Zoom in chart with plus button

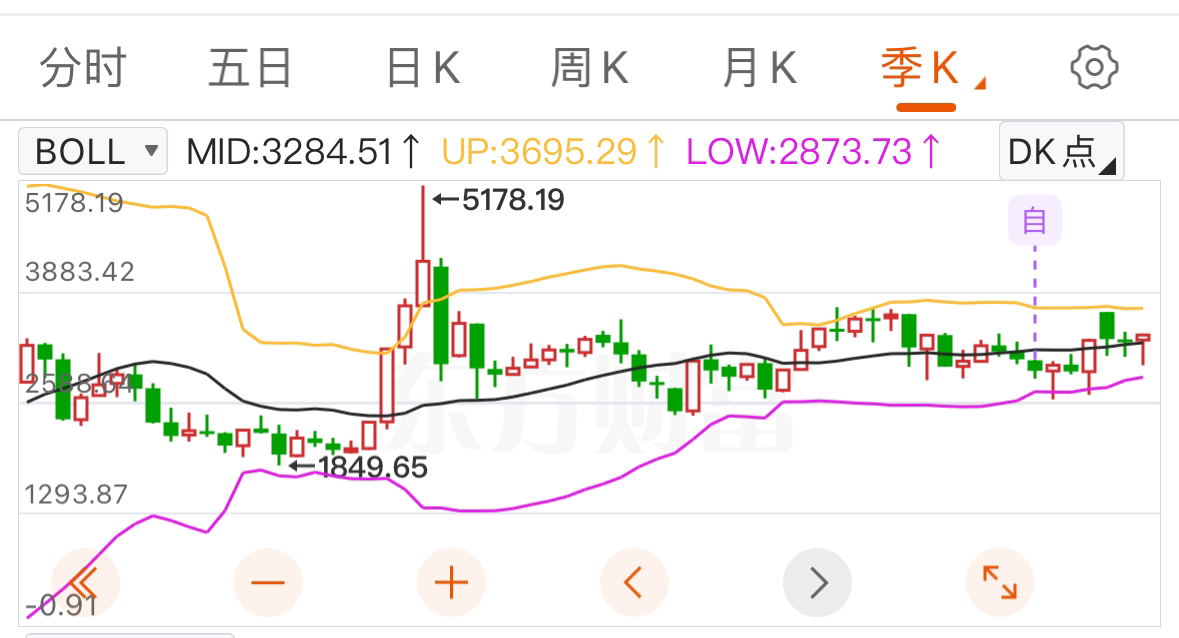(451, 582)
